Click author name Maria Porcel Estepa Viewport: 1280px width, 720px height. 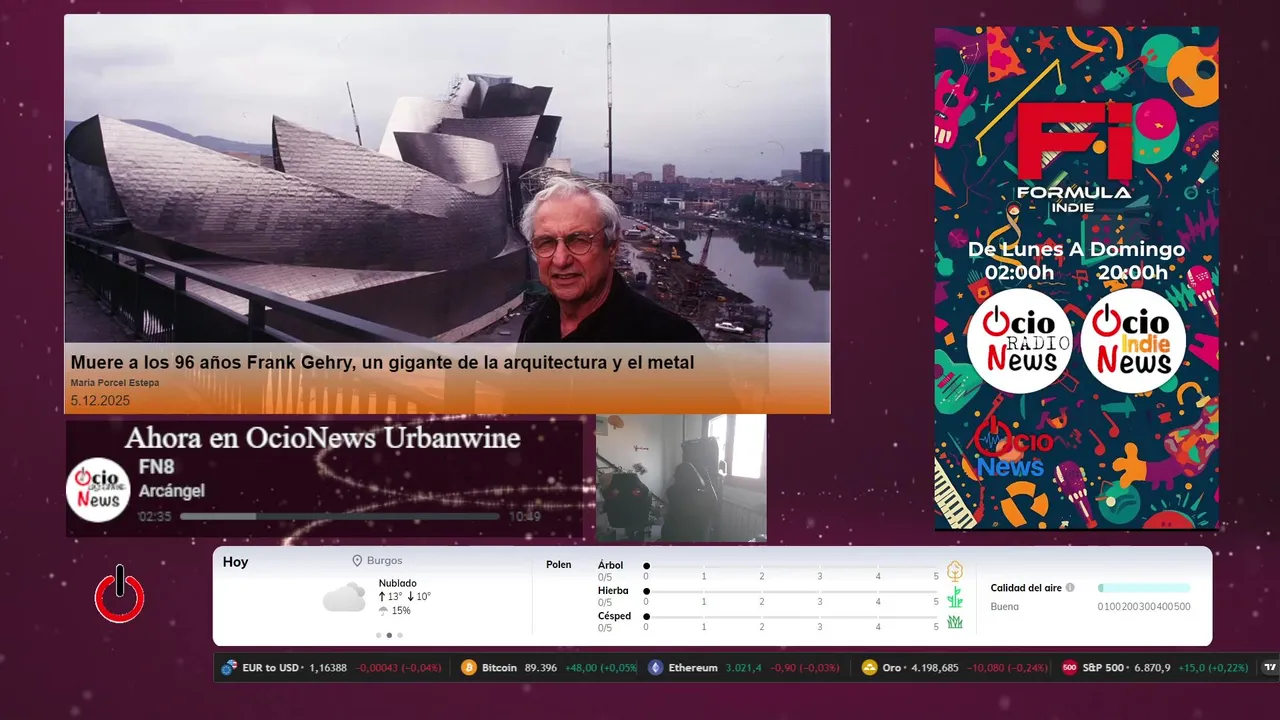point(115,383)
